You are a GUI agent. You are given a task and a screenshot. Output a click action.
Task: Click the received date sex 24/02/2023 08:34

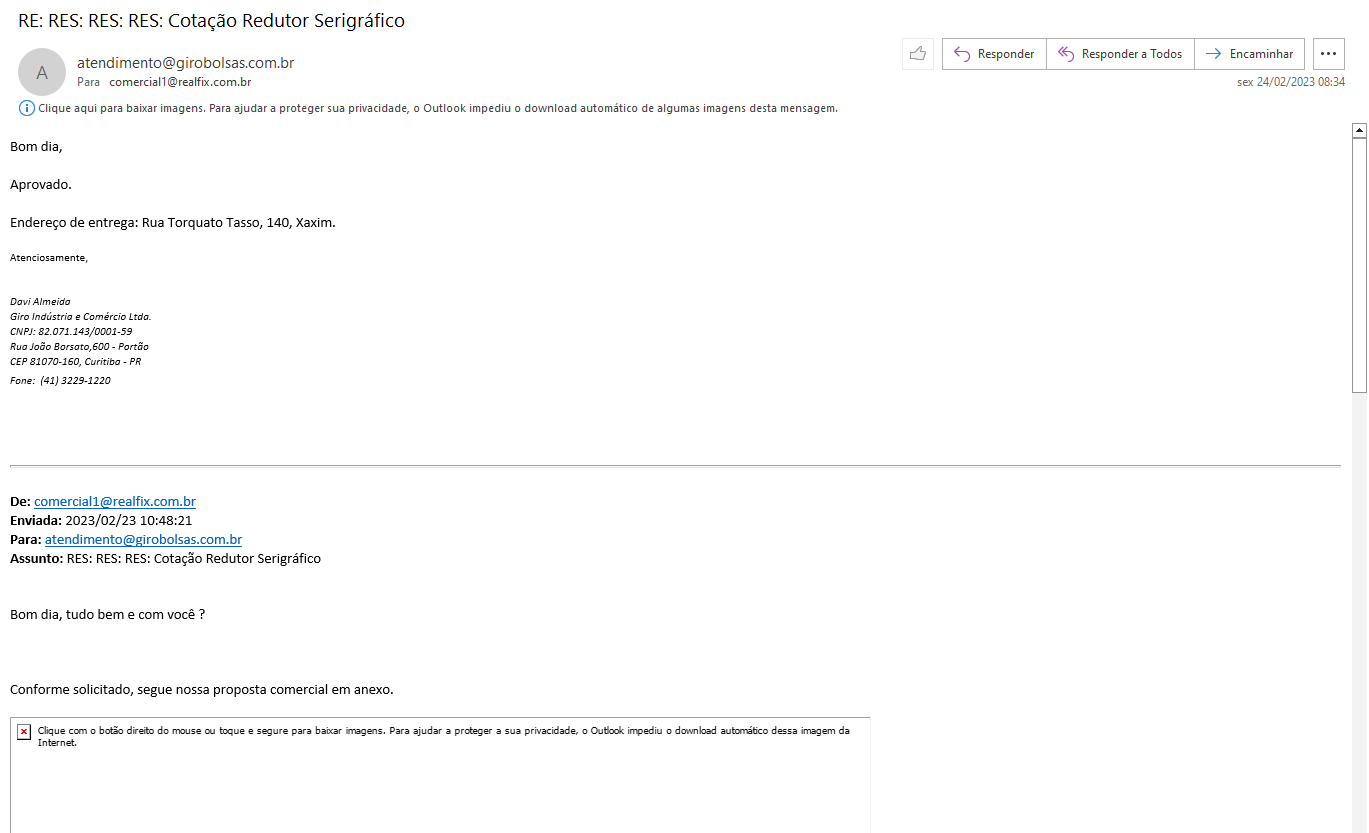coord(1290,82)
